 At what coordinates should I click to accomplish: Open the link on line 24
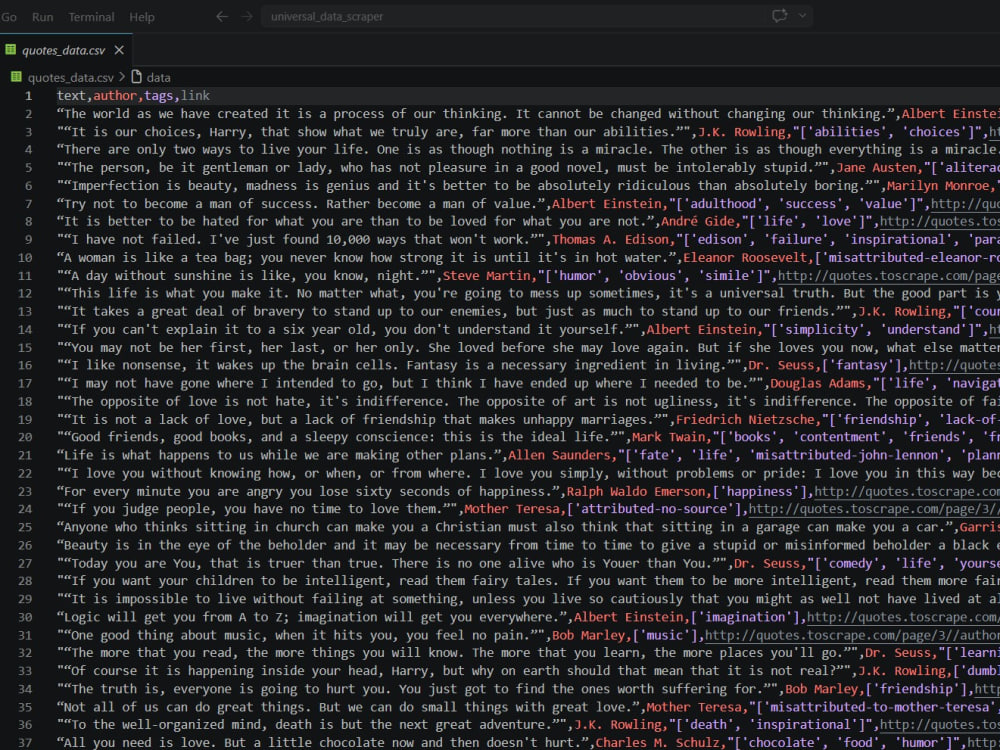(x=874, y=510)
